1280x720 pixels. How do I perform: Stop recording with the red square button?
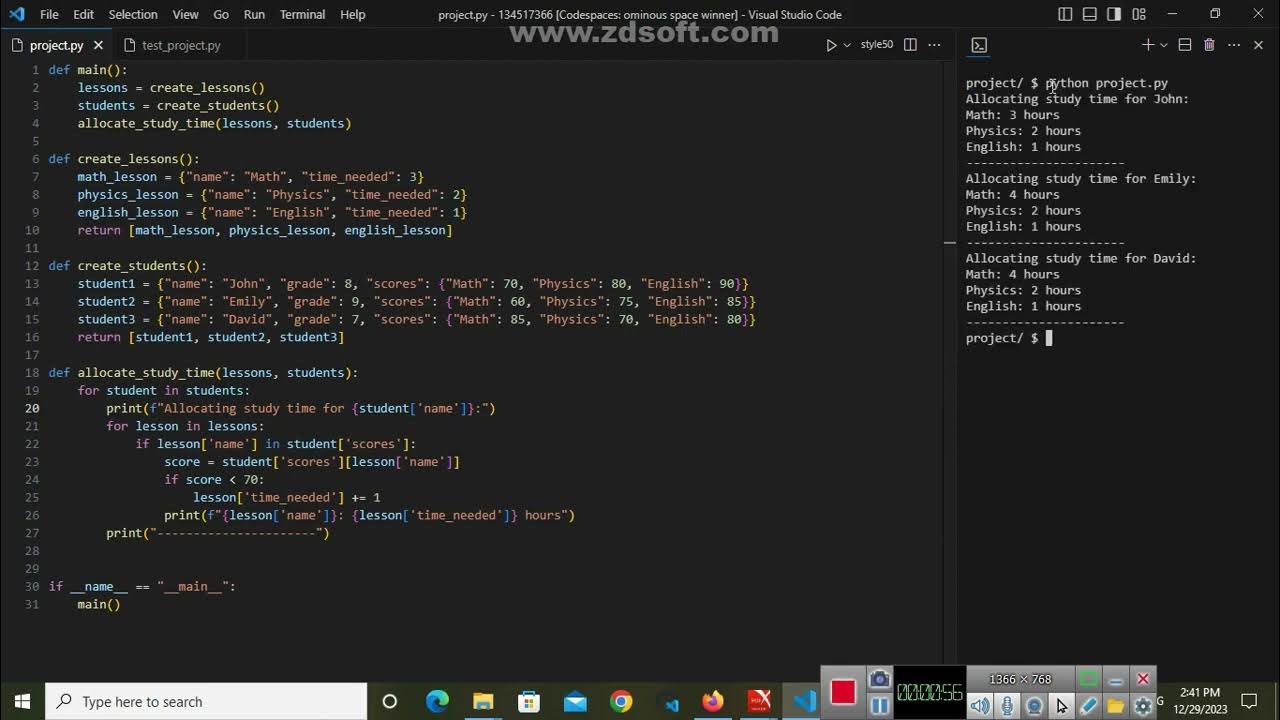tap(843, 692)
